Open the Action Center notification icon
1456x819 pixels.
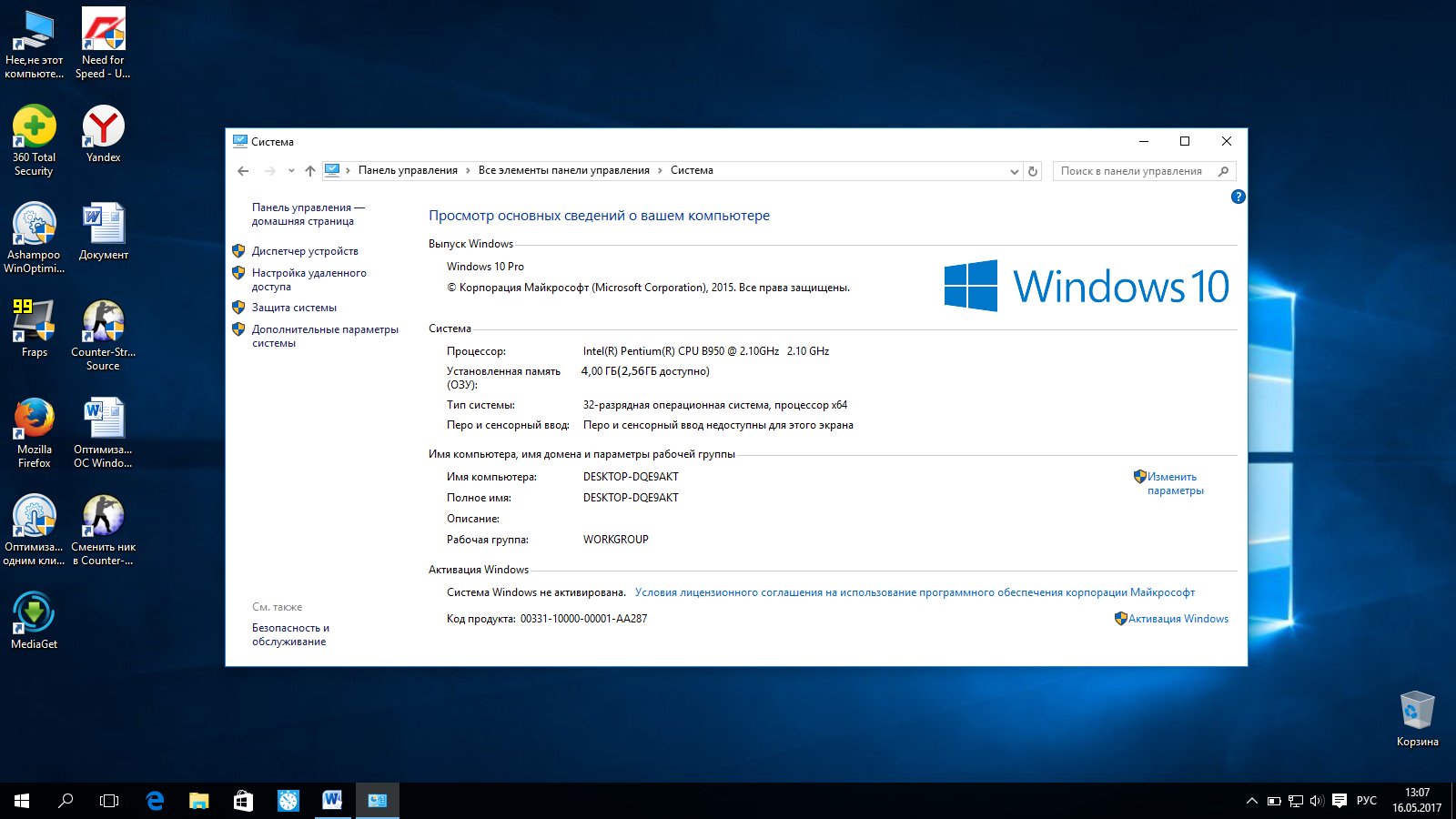coord(1340,801)
